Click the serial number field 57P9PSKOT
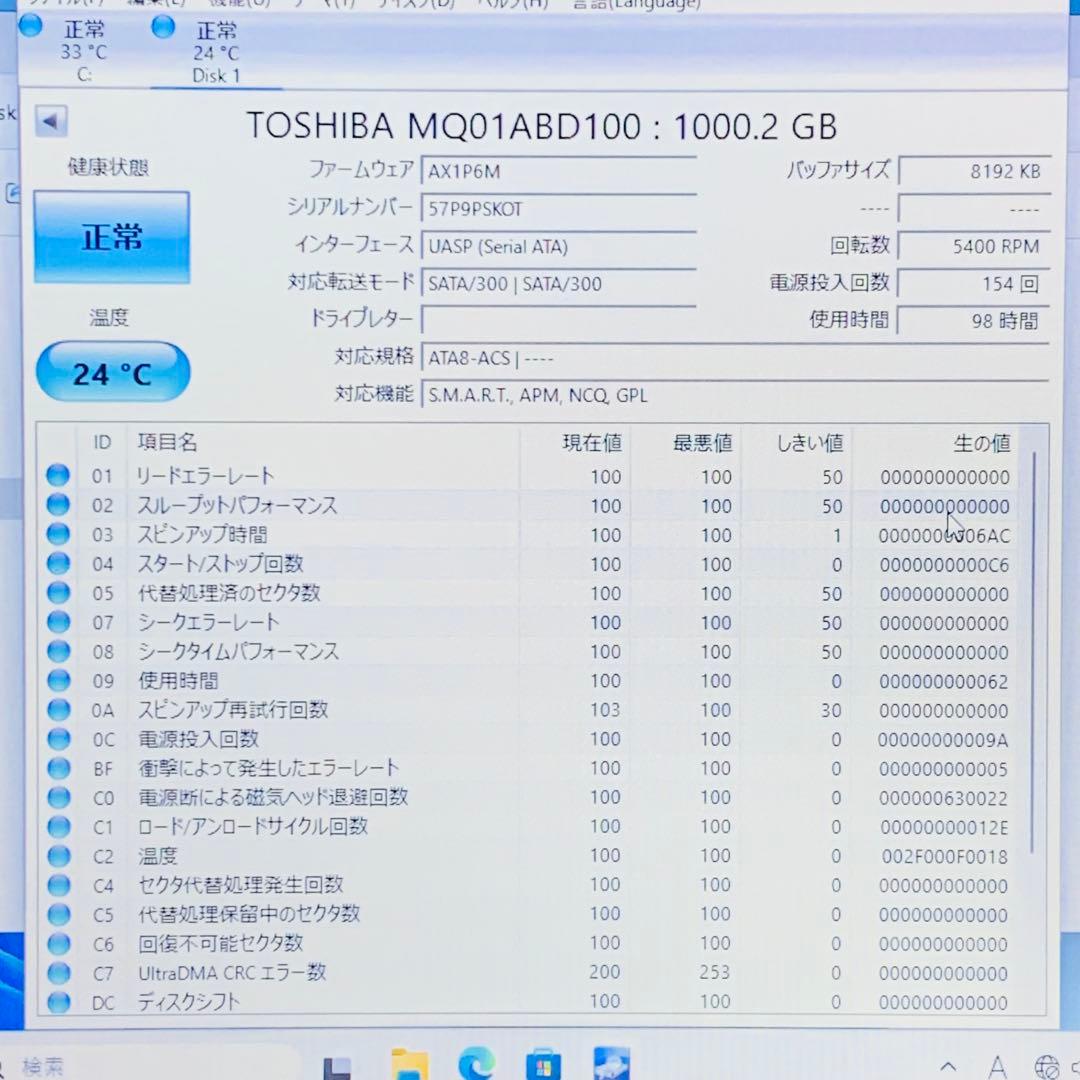1080x1080 pixels. tap(559, 209)
